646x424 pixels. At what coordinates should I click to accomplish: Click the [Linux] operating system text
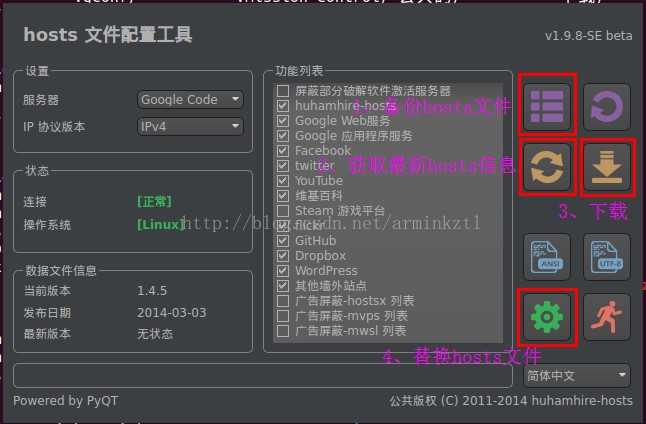[x=161, y=225]
